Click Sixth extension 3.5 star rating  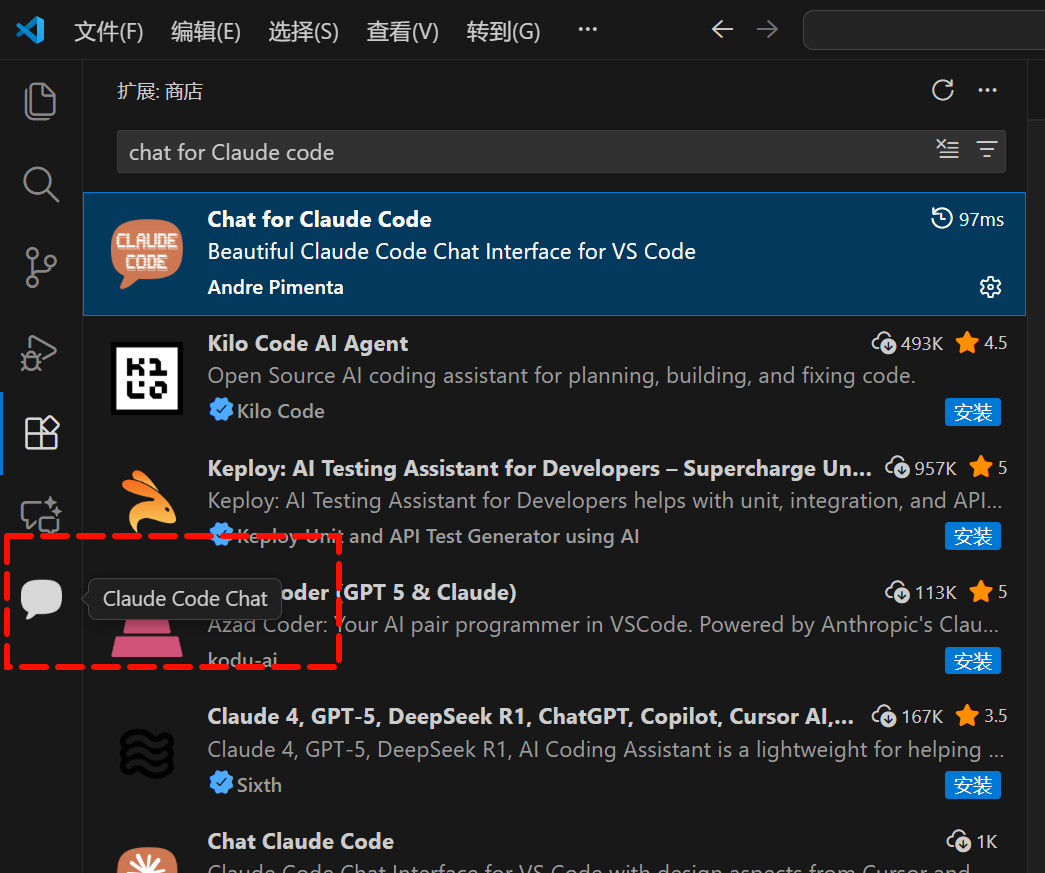981,716
